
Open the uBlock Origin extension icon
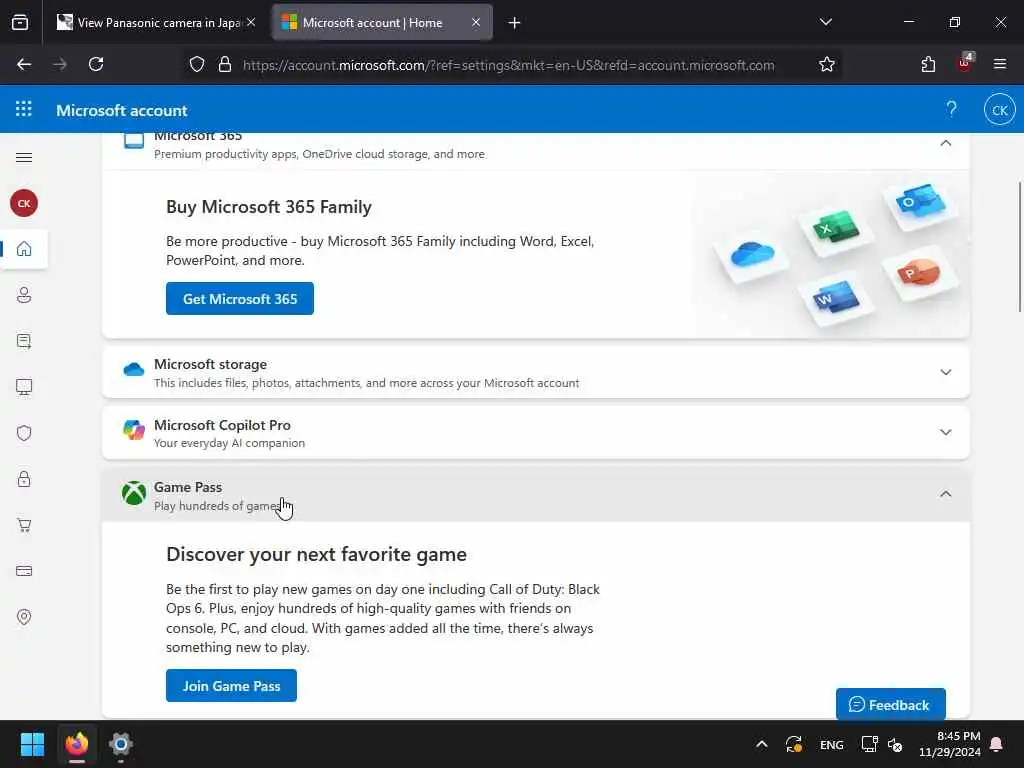coord(965,63)
